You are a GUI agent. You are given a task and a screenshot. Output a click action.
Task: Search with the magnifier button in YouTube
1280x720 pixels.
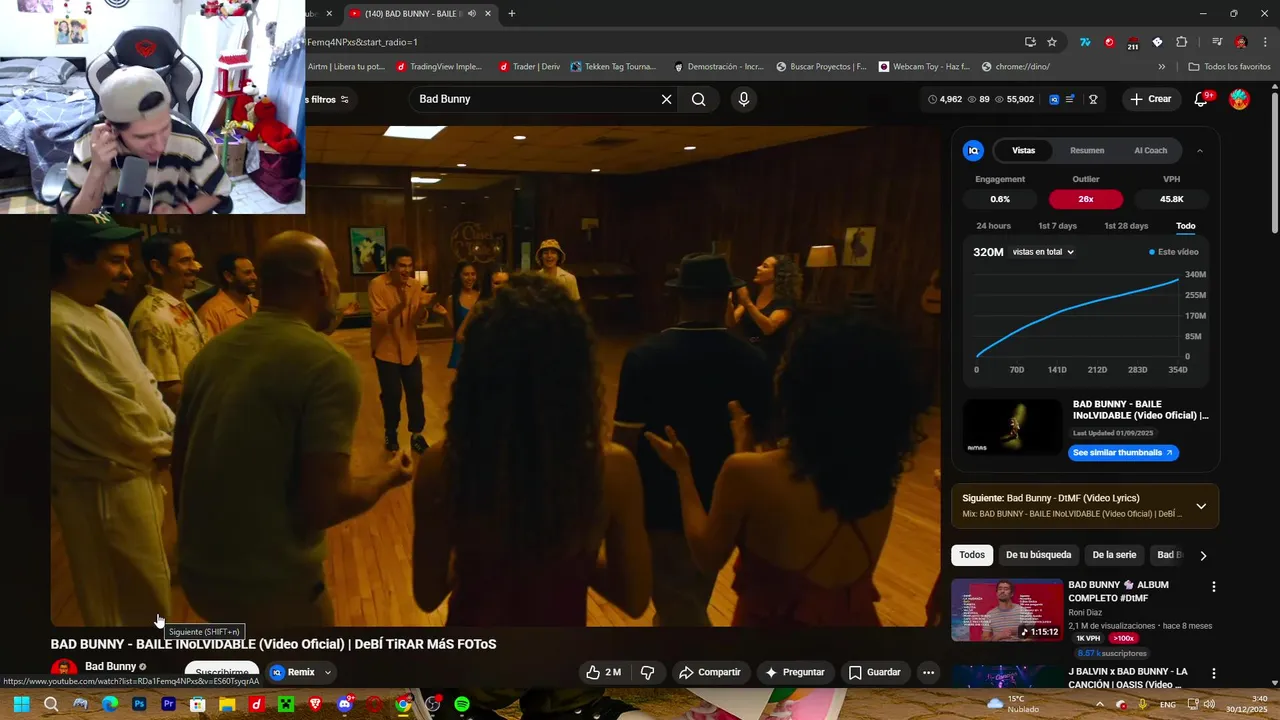click(698, 99)
